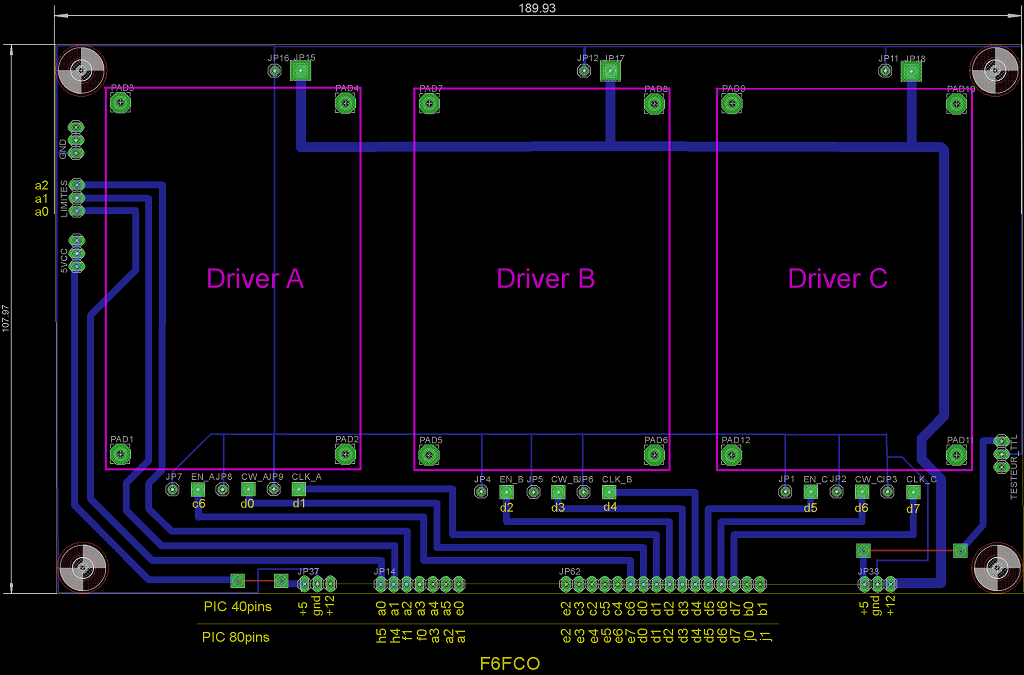This screenshot has height=675, width=1024.
Task: Click the PAD1 pad in Driver A
Action: [x=120, y=455]
